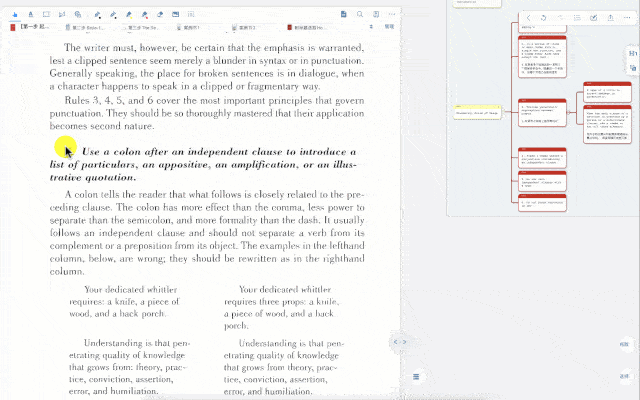Click the sentence starting 'Rules 3, 4, 5, and 6 cover'
This screenshot has width=640, height=400.
pos(207,113)
